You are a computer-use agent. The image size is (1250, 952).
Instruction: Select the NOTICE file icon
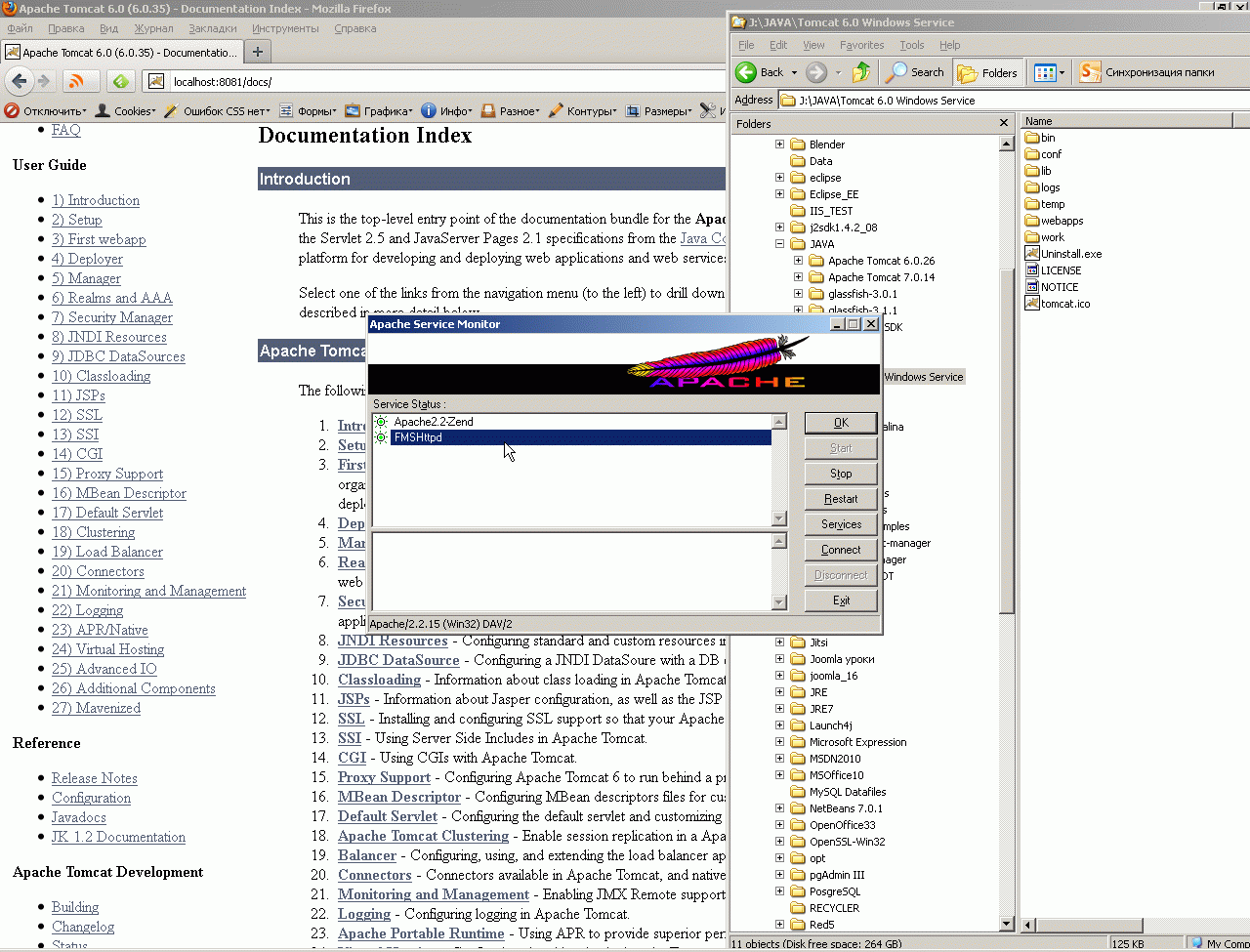(1032, 287)
